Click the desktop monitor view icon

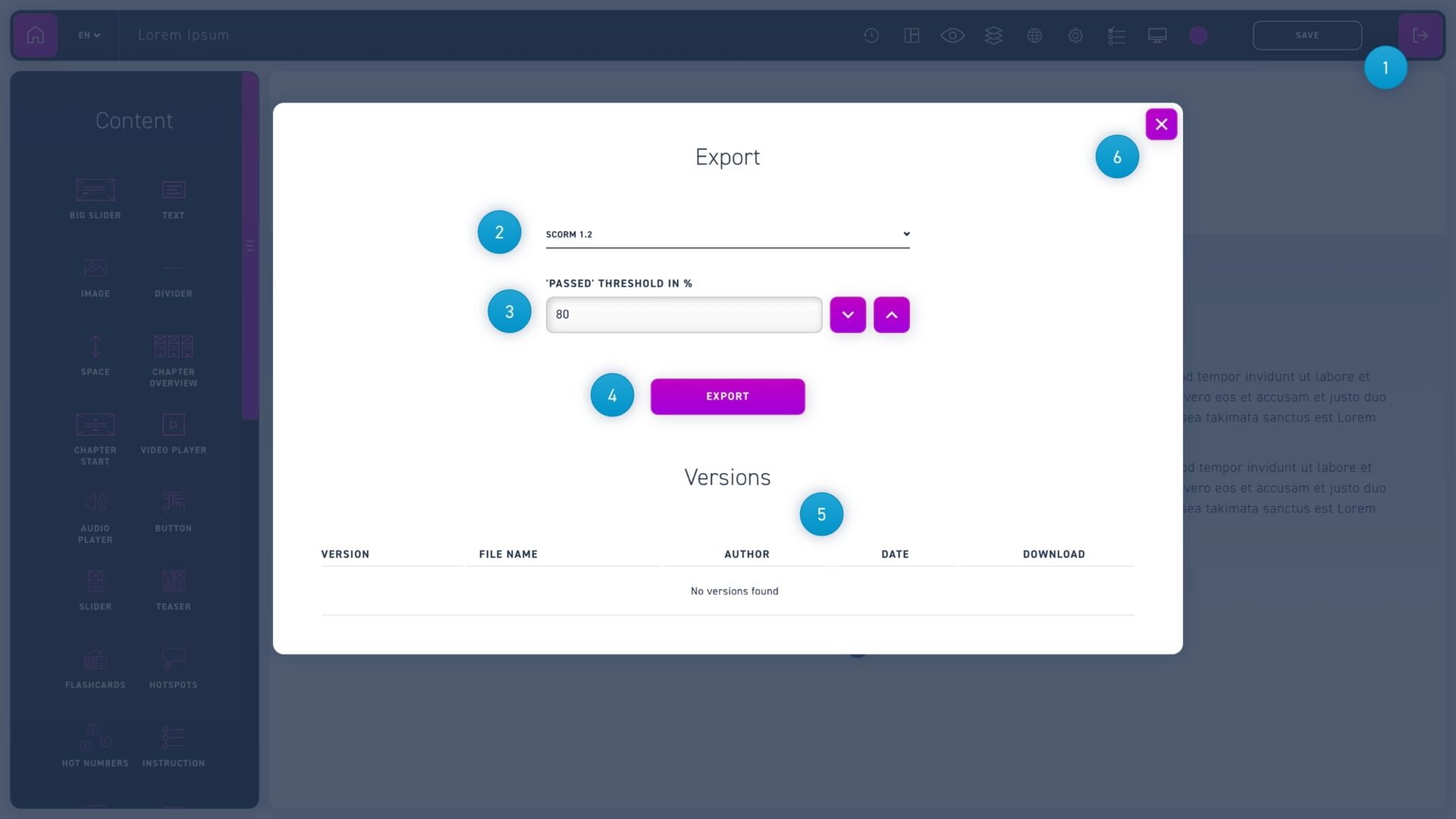pyautogui.click(x=1157, y=36)
